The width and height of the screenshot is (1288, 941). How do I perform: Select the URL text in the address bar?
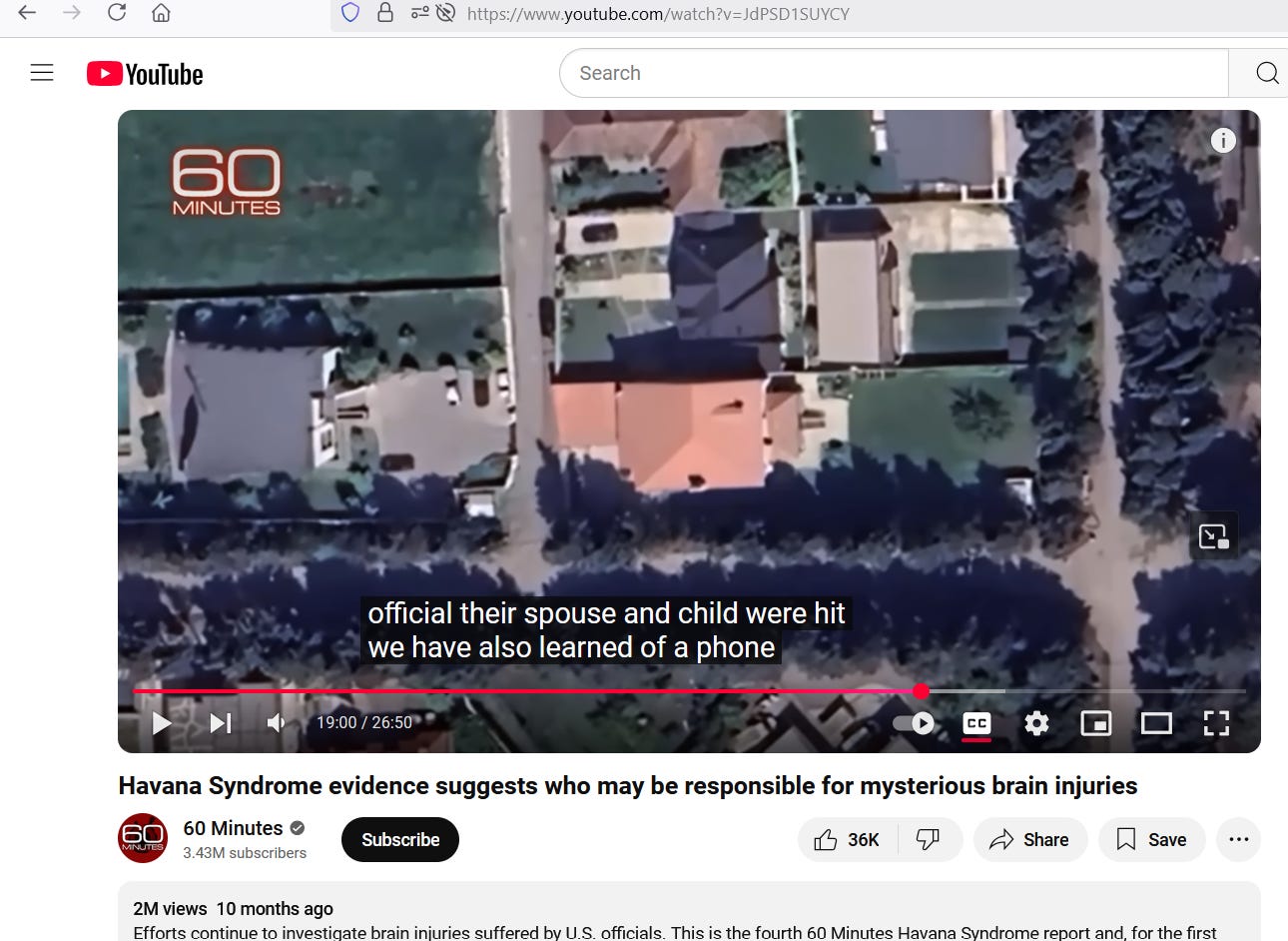click(658, 14)
